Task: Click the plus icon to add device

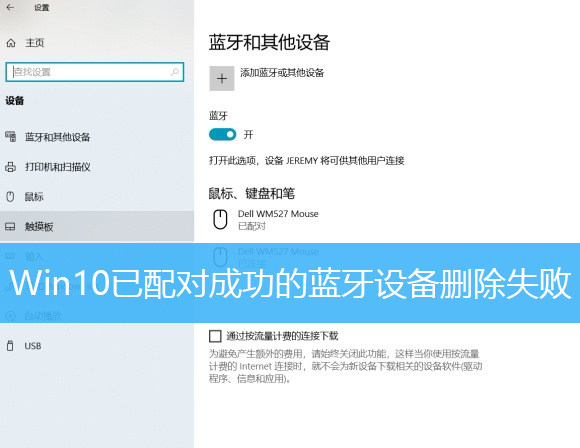Action: pyautogui.click(x=222, y=78)
